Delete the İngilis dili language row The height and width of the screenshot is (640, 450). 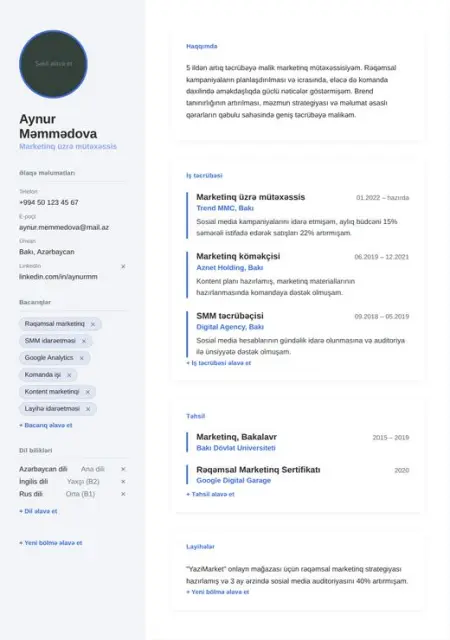point(123,482)
